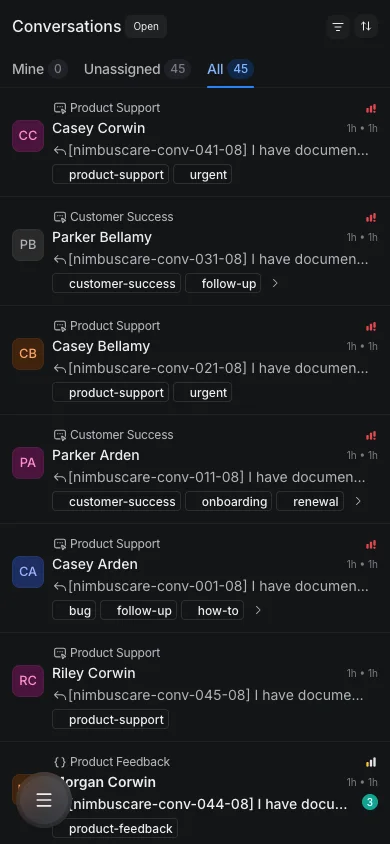Screen dimensions: 390x844
Task: Open the sort conversations icon
Action: coord(366,26)
